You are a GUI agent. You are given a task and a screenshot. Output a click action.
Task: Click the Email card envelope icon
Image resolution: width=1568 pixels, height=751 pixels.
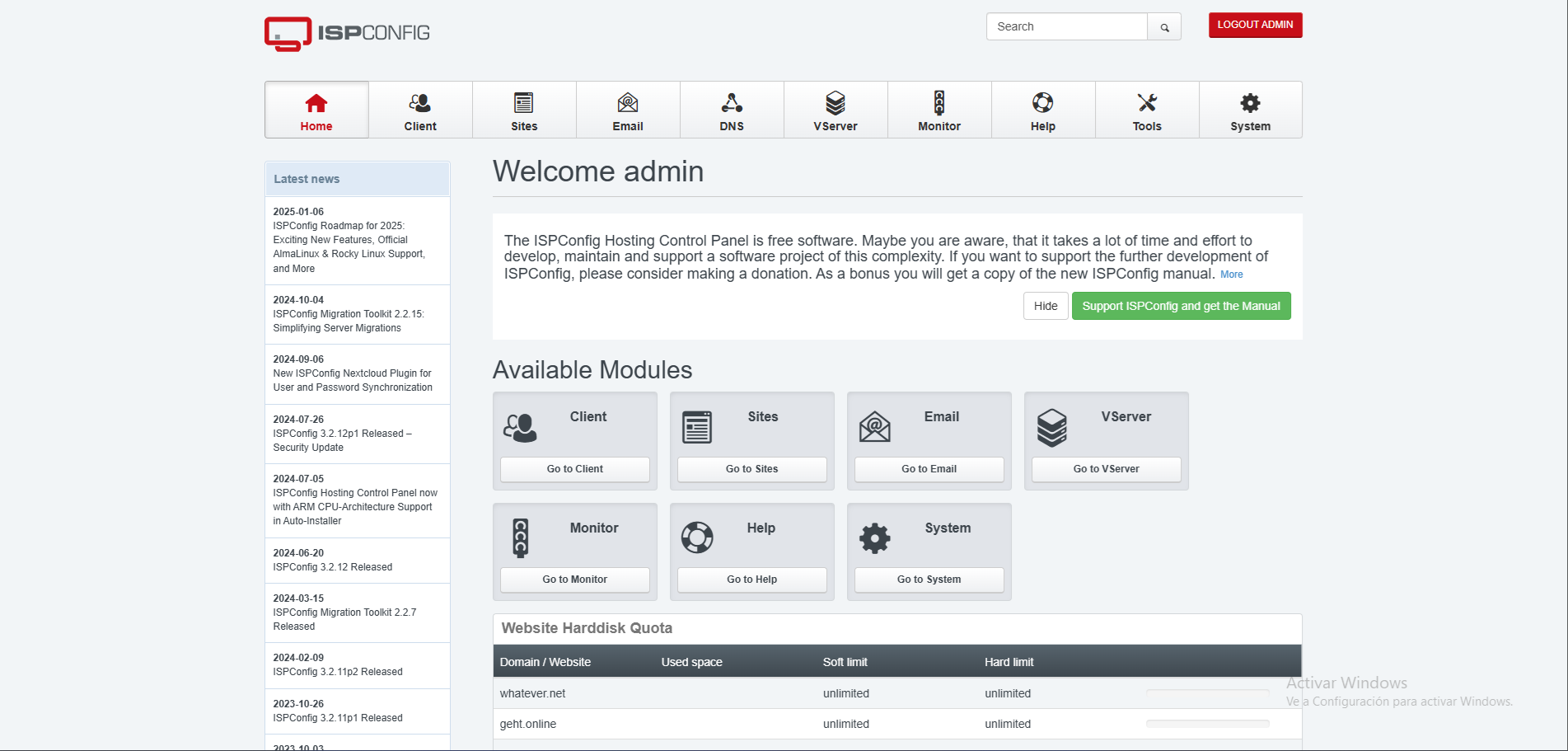pyautogui.click(x=875, y=427)
